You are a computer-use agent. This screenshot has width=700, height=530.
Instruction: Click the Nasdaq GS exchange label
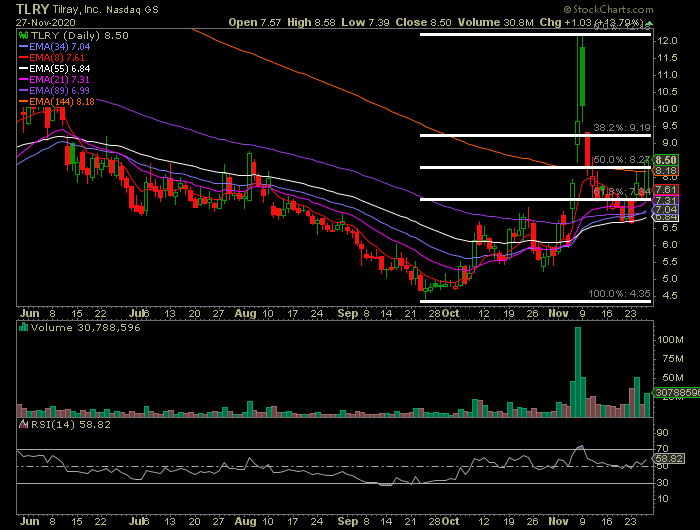pyautogui.click(x=132, y=9)
